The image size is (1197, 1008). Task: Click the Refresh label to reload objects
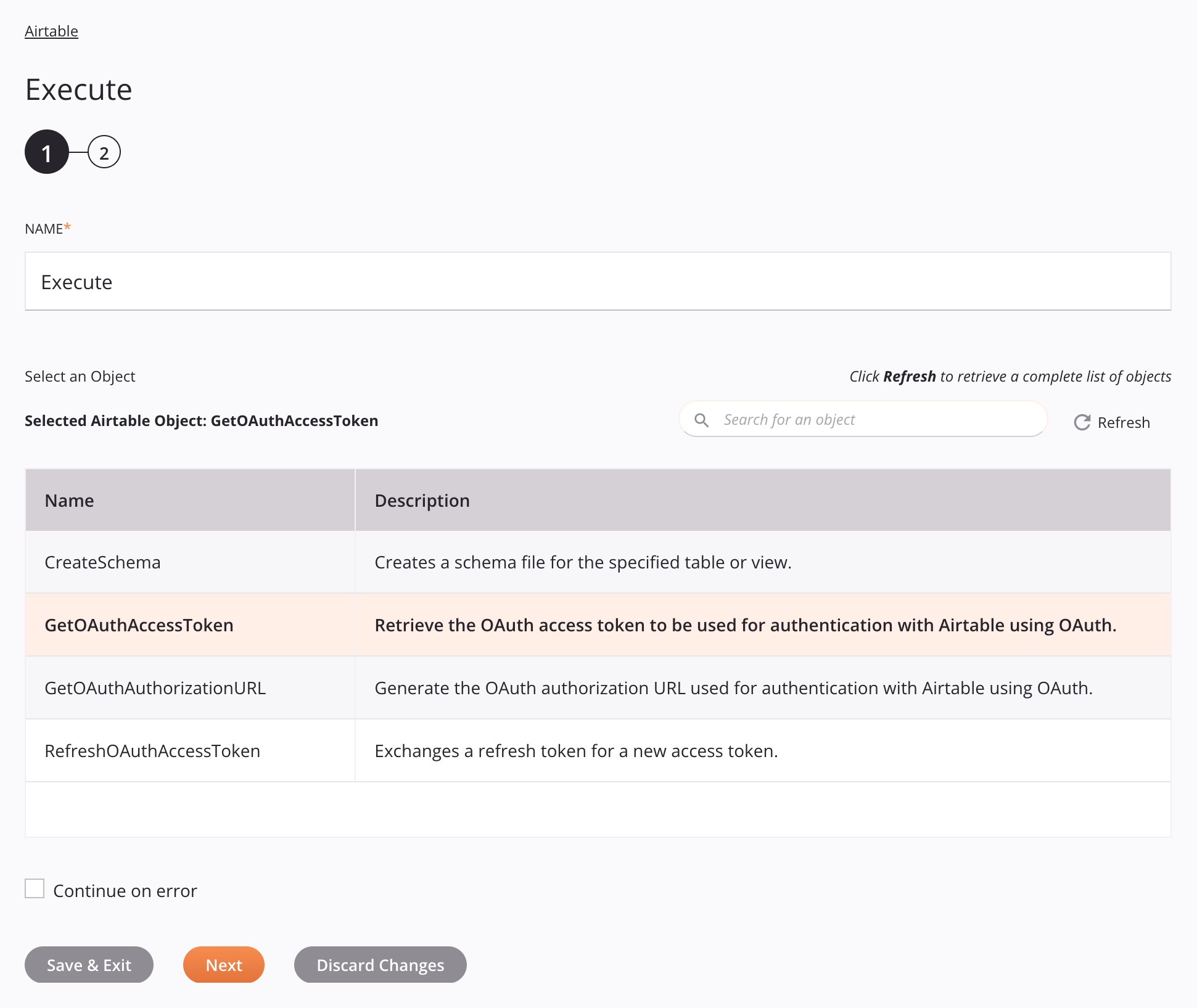click(1124, 422)
